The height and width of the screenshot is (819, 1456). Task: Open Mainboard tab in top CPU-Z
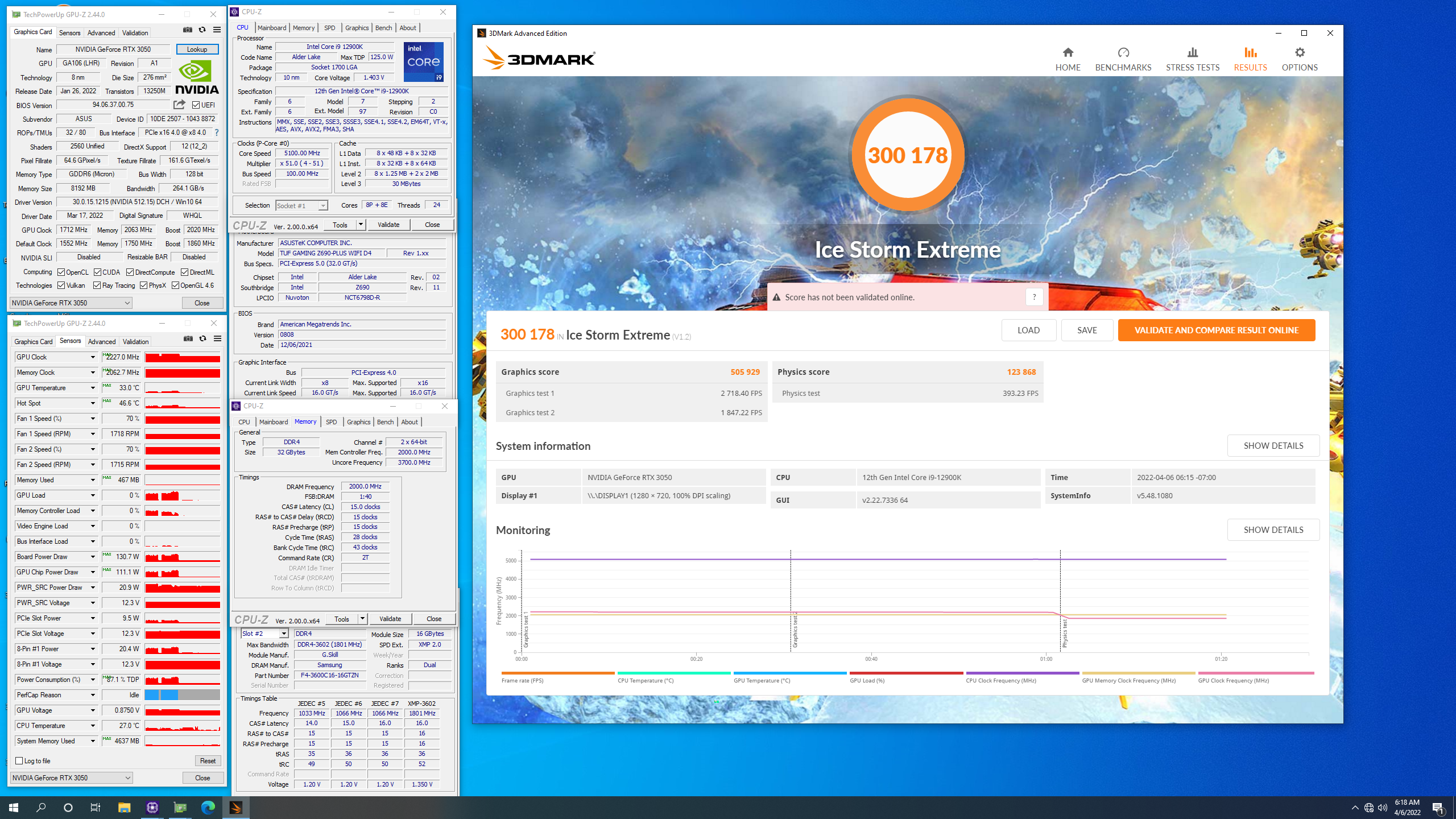pyautogui.click(x=272, y=28)
